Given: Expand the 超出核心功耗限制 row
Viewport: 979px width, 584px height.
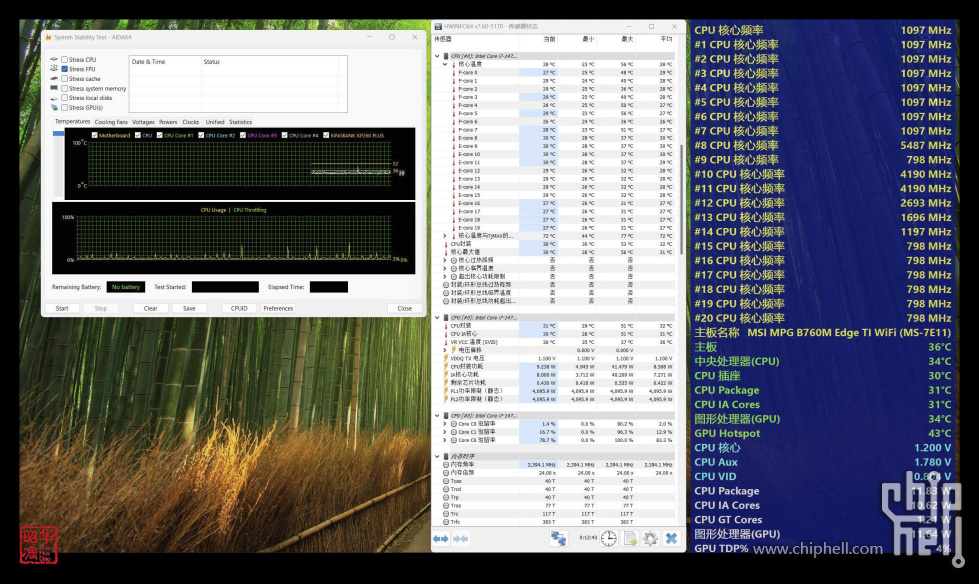Looking at the screenshot, I should point(445,277).
